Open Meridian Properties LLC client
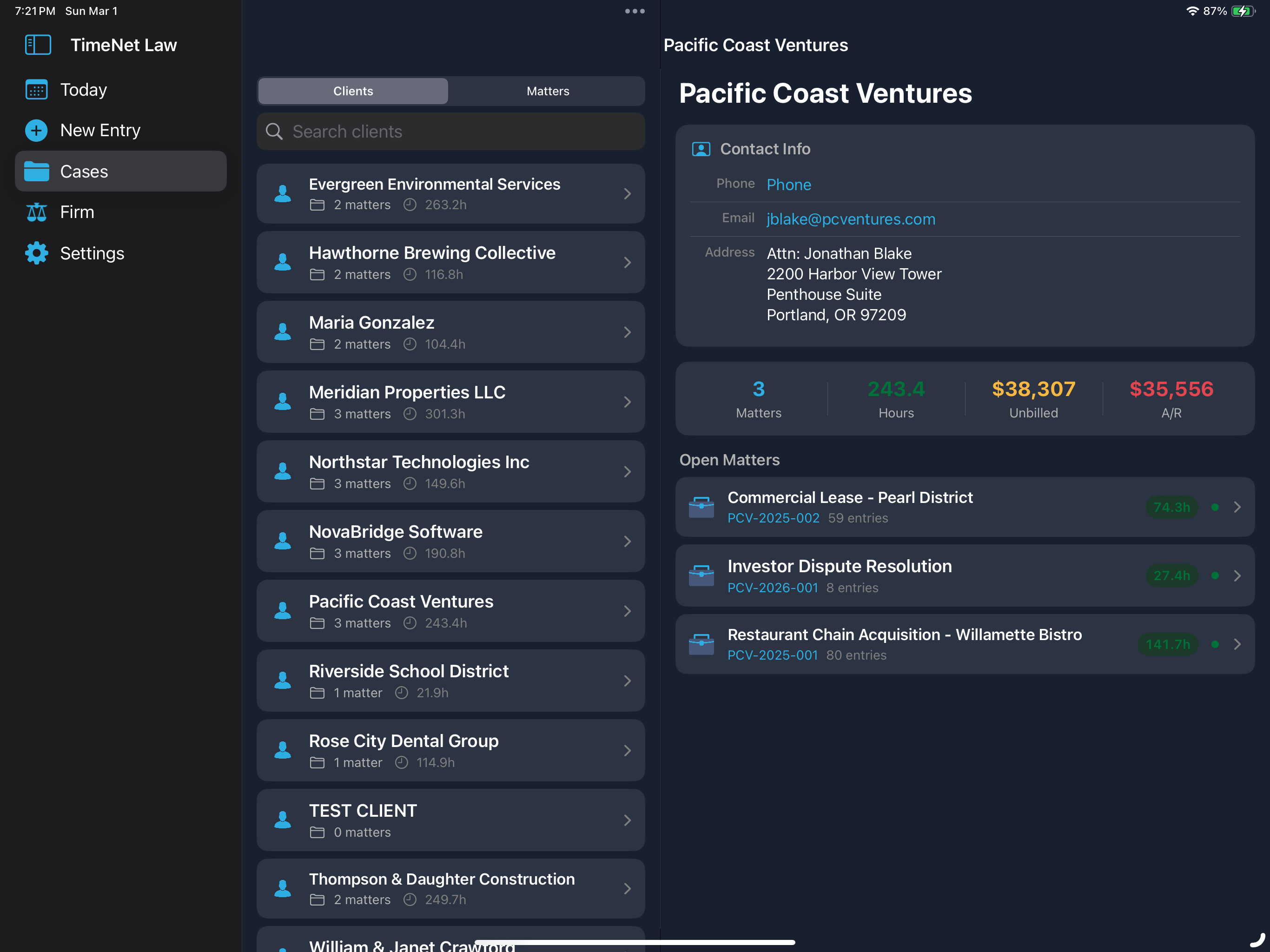 tap(451, 401)
